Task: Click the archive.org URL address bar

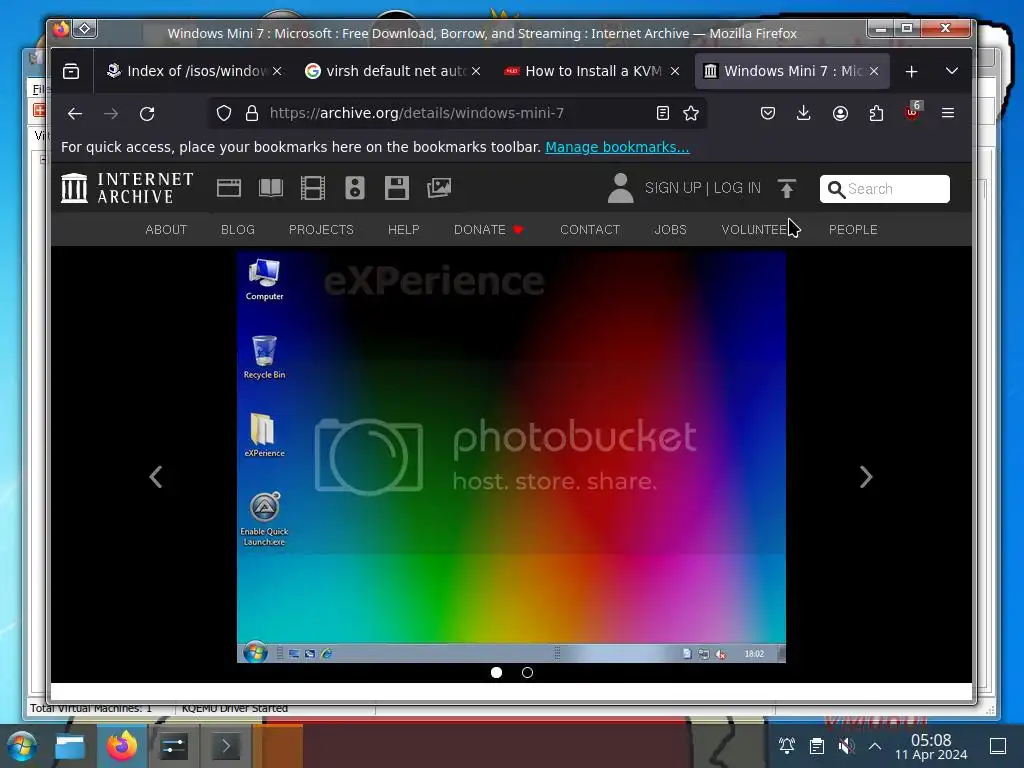Action: (x=457, y=113)
